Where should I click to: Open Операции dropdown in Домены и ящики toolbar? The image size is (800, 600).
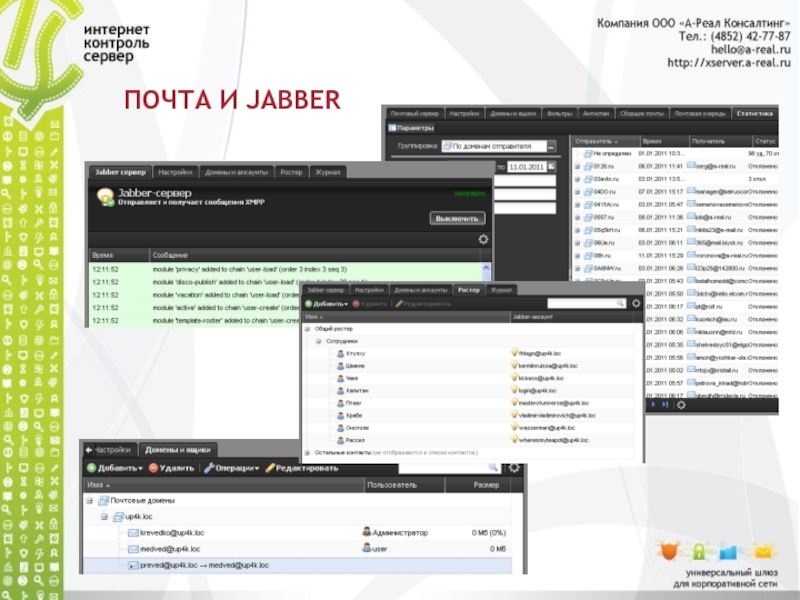tap(232, 468)
